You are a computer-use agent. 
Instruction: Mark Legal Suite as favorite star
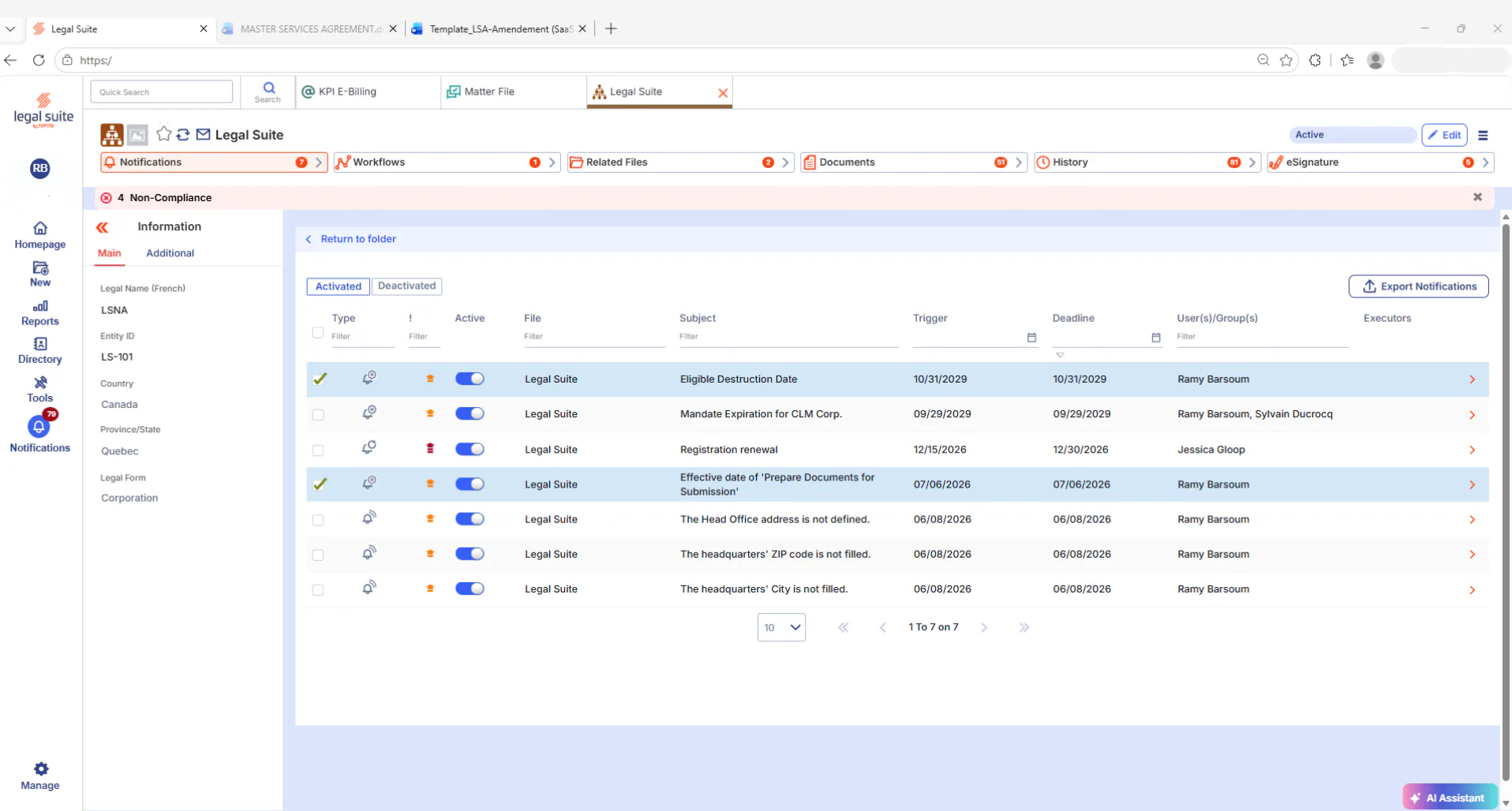pyautogui.click(x=163, y=134)
